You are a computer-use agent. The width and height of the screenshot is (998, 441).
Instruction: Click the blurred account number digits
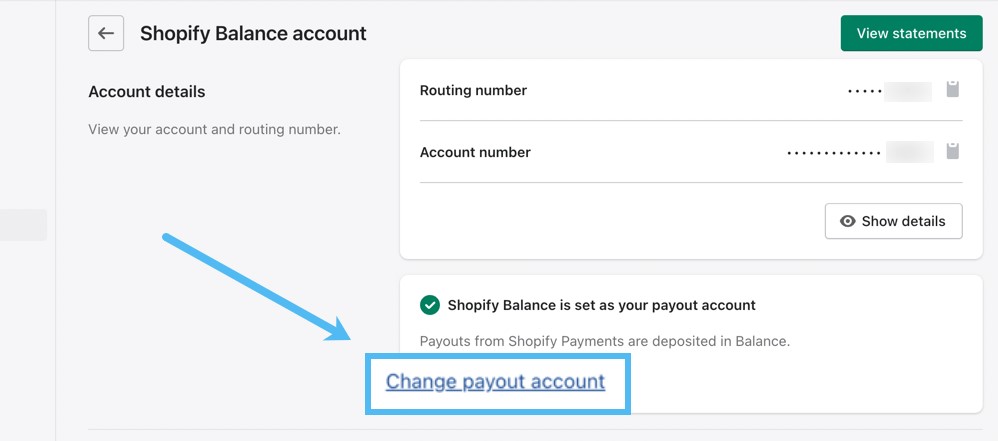[x=910, y=152]
